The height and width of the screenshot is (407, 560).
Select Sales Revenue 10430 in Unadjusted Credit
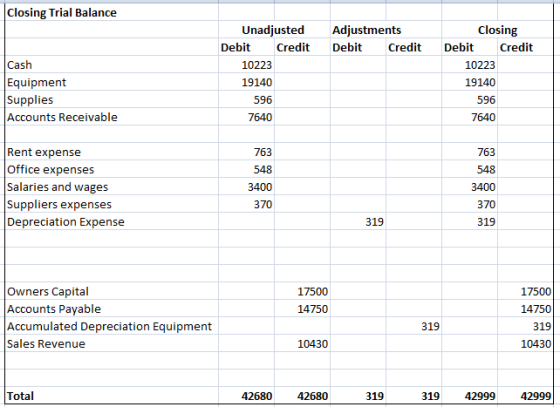click(312, 344)
